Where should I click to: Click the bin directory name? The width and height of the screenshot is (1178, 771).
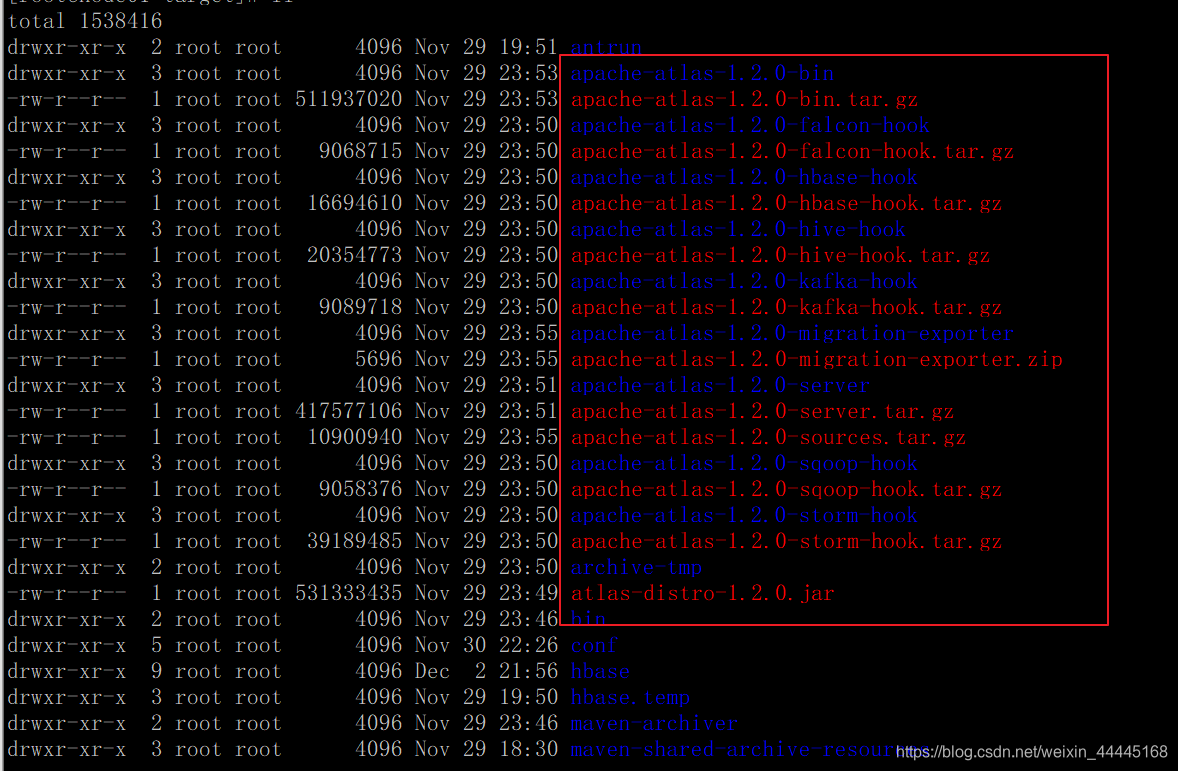click(587, 619)
